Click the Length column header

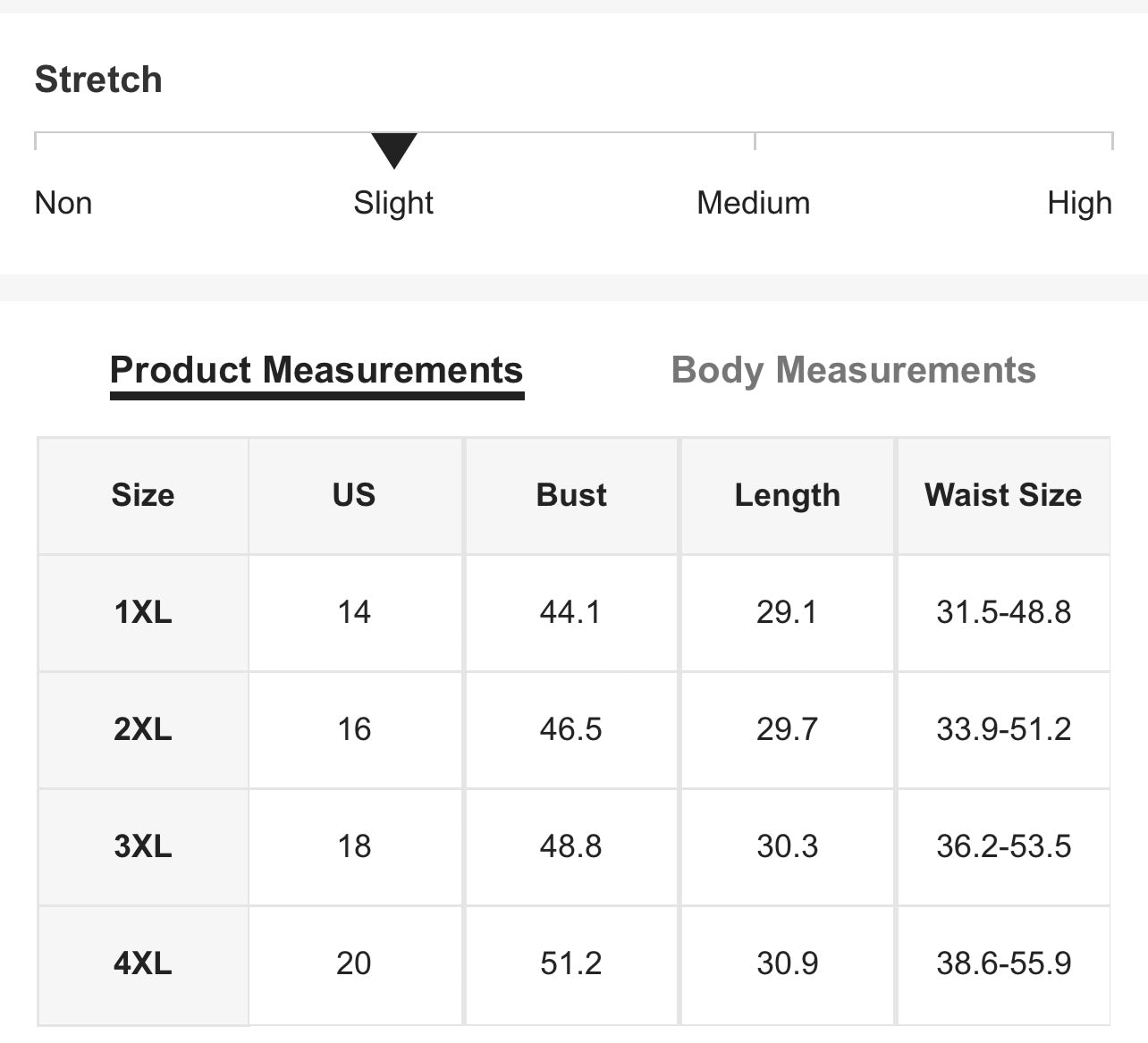787,495
